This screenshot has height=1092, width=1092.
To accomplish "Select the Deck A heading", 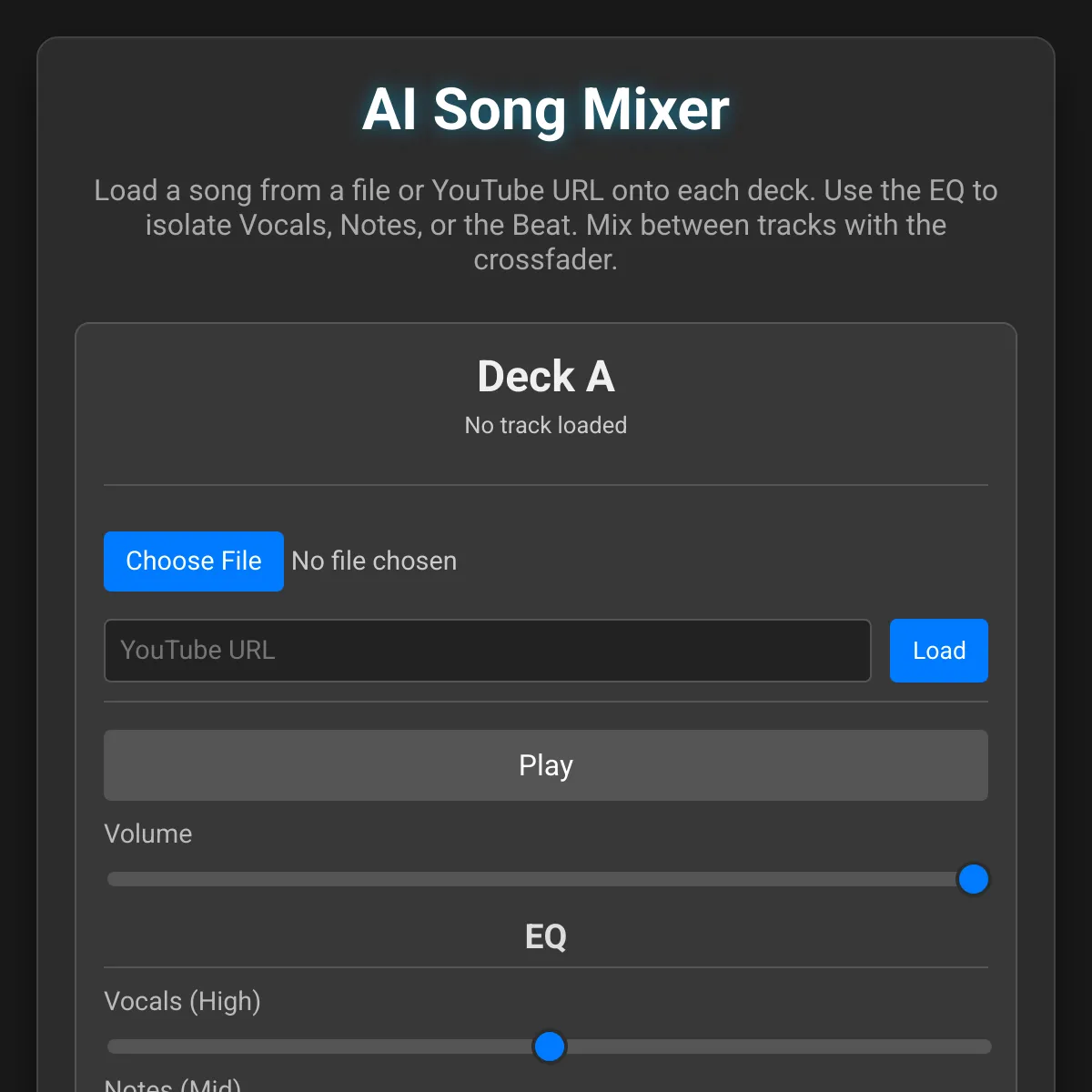I will pyautogui.click(x=546, y=377).
